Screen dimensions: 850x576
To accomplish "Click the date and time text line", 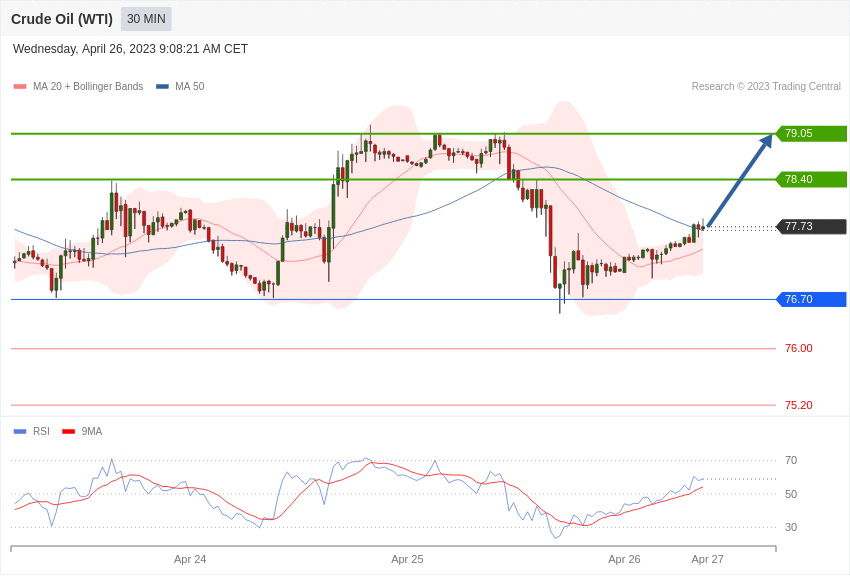I will (x=130, y=49).
